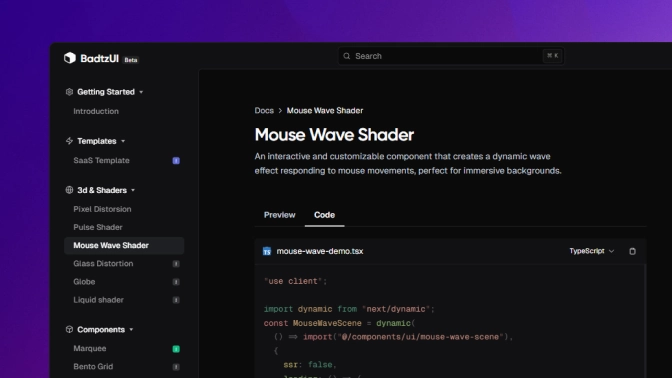Click the Components box icon
The height and width of the screenshot is (378, 672).
[69, 330]
